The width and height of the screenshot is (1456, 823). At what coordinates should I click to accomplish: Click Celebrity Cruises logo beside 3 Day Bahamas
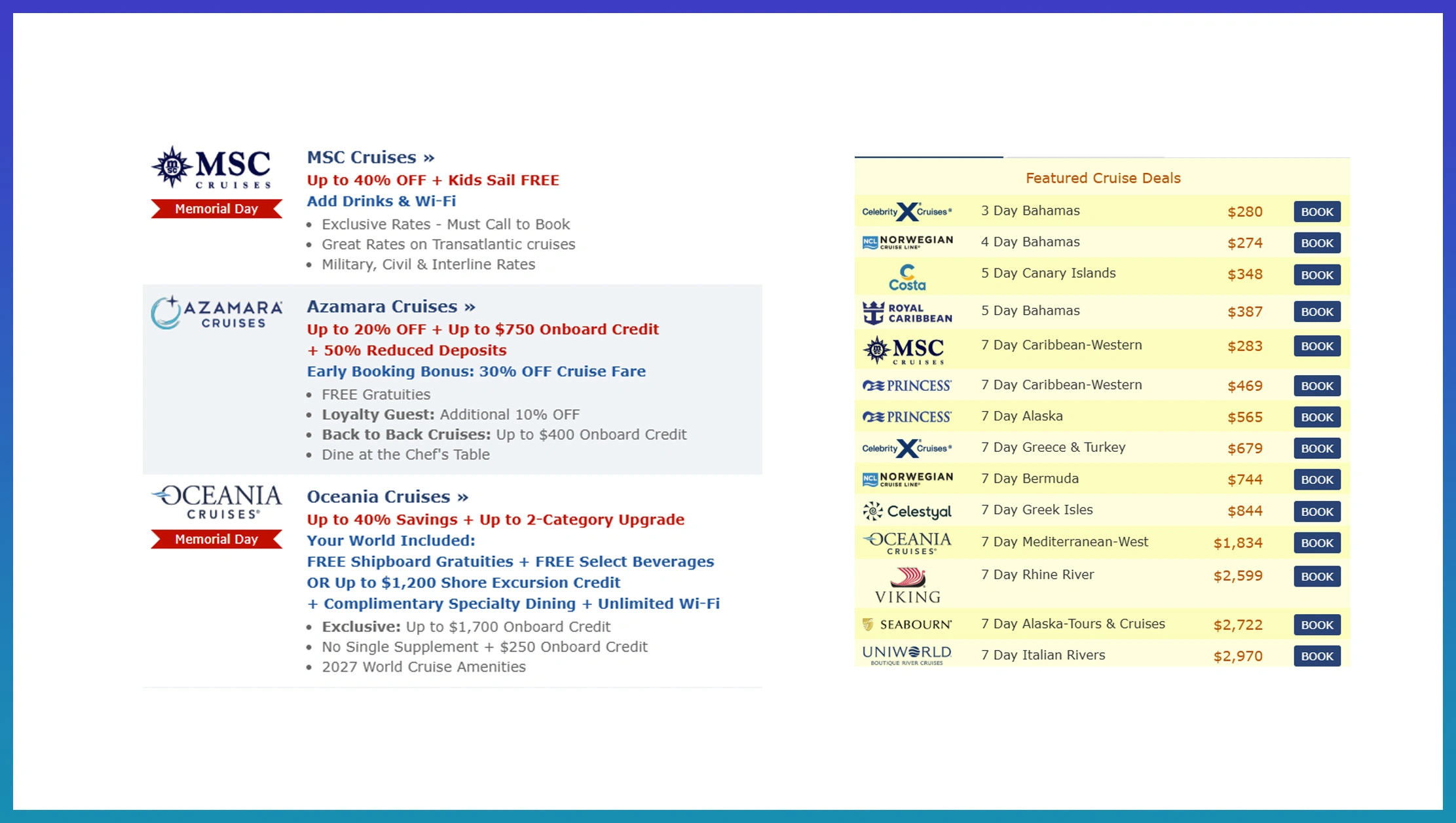coord(907,211)
